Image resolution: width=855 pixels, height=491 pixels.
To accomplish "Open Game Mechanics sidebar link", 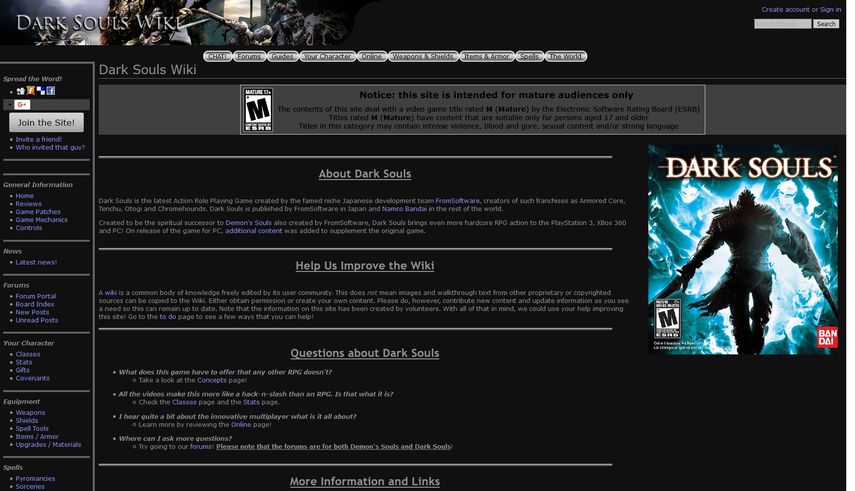I will tap(41, 220).
